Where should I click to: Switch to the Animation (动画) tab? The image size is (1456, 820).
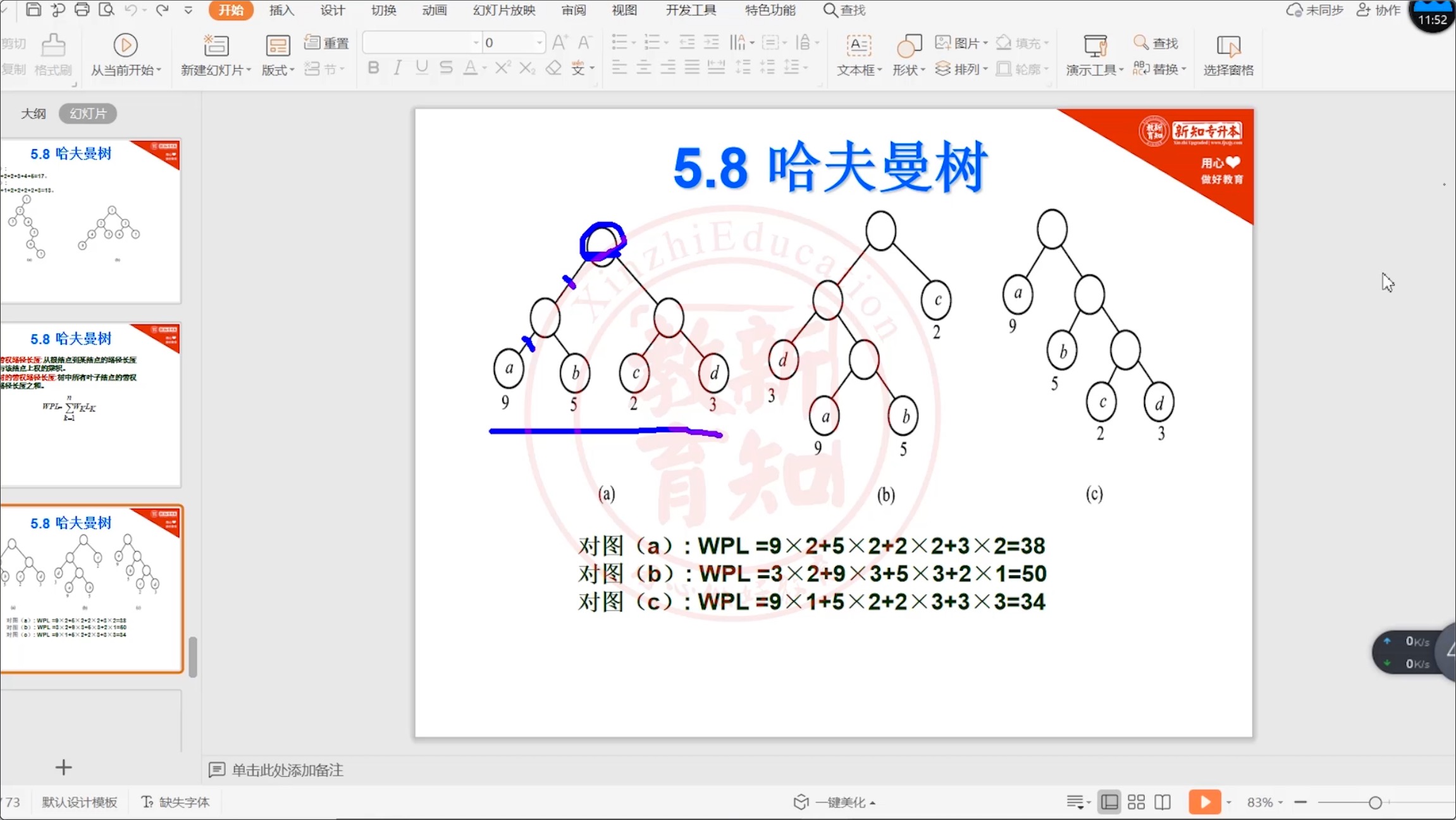(435, 10)
